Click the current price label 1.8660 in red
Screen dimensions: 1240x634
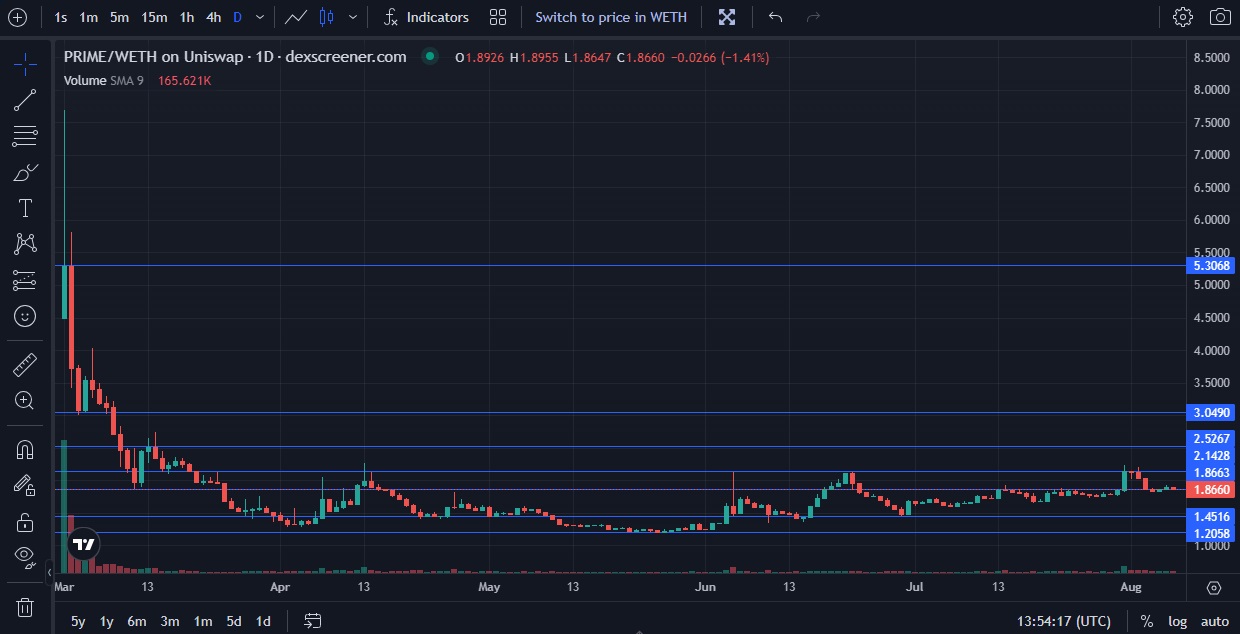click(1211, 490)
